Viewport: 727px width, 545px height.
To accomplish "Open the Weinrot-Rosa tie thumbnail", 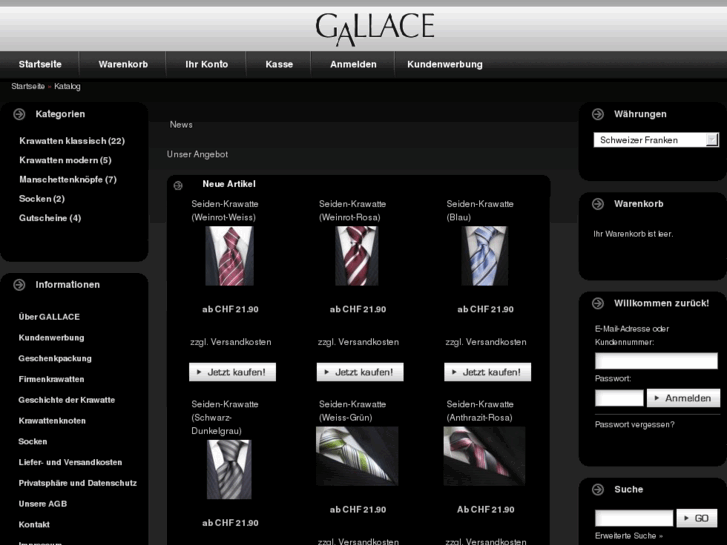I will click(357, 256).
